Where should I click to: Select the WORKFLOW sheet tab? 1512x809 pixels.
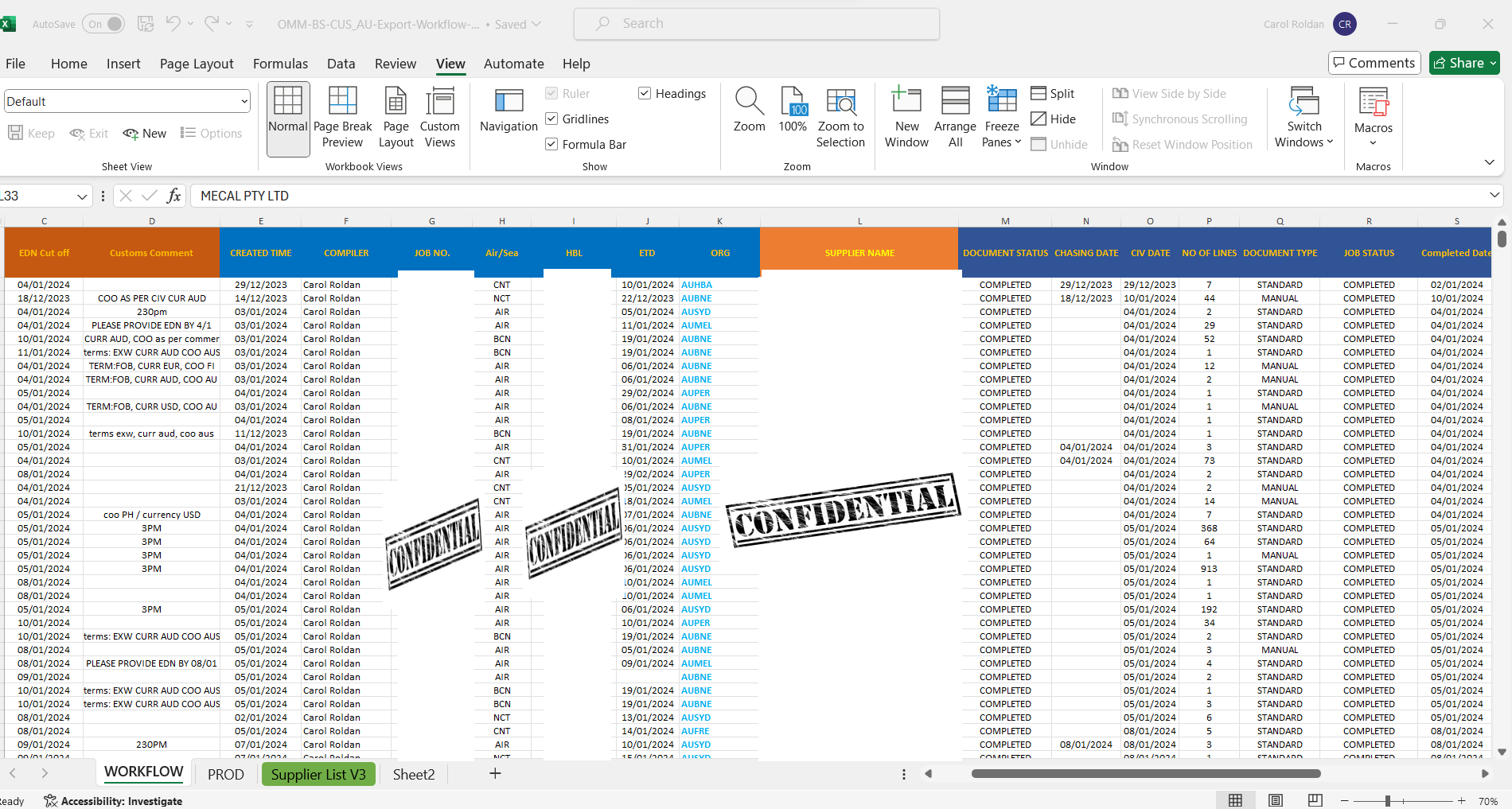(x=144, y=772)
